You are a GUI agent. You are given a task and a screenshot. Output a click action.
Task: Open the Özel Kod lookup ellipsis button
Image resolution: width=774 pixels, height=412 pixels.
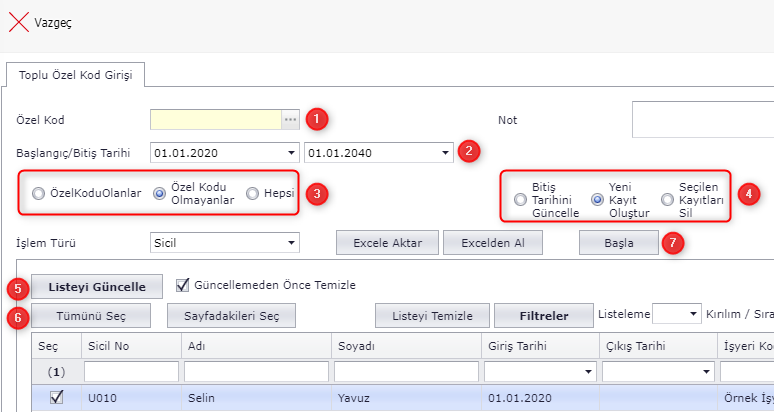pyautogui.click(x=290, y=120)
